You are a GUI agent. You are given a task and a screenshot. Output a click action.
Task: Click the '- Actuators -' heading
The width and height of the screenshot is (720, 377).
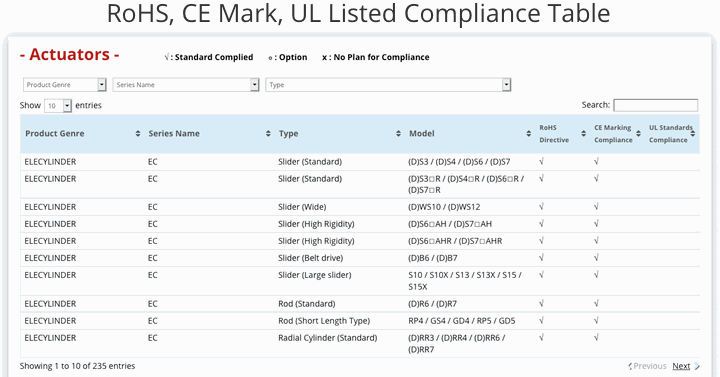pyautogui.click(x=70, y=55)
